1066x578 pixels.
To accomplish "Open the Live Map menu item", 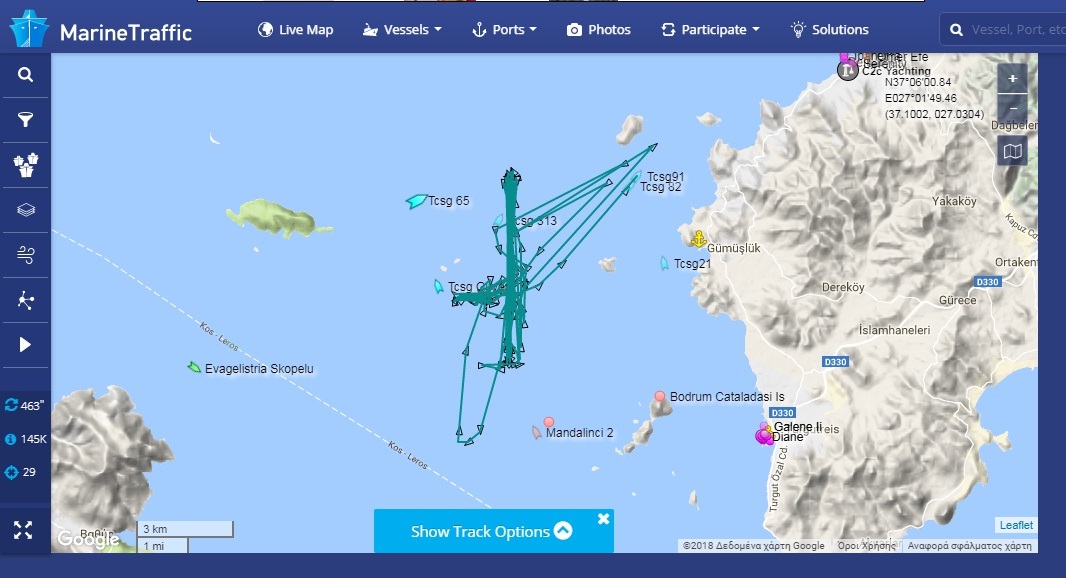I will click(296, 30).
